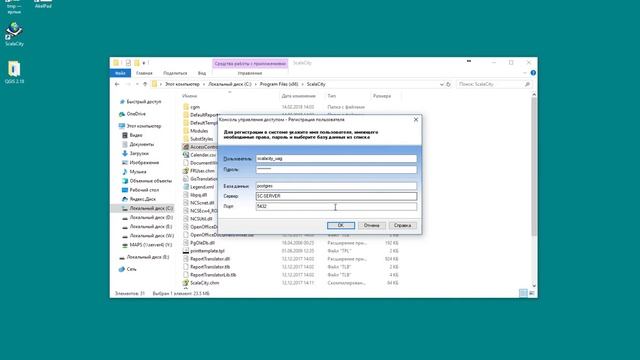Open Документы in navigation pane
The image size is (640, 360).
(x=141, y=144)
